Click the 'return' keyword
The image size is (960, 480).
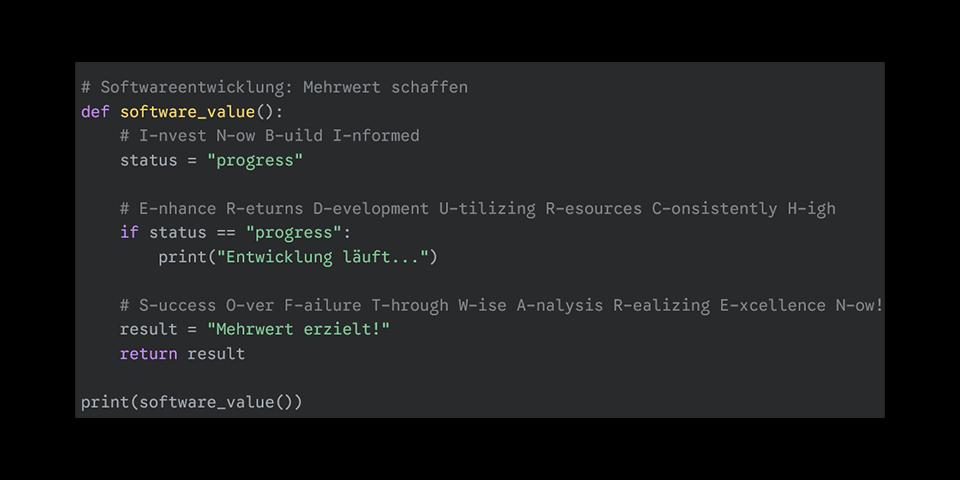[148, 354]
